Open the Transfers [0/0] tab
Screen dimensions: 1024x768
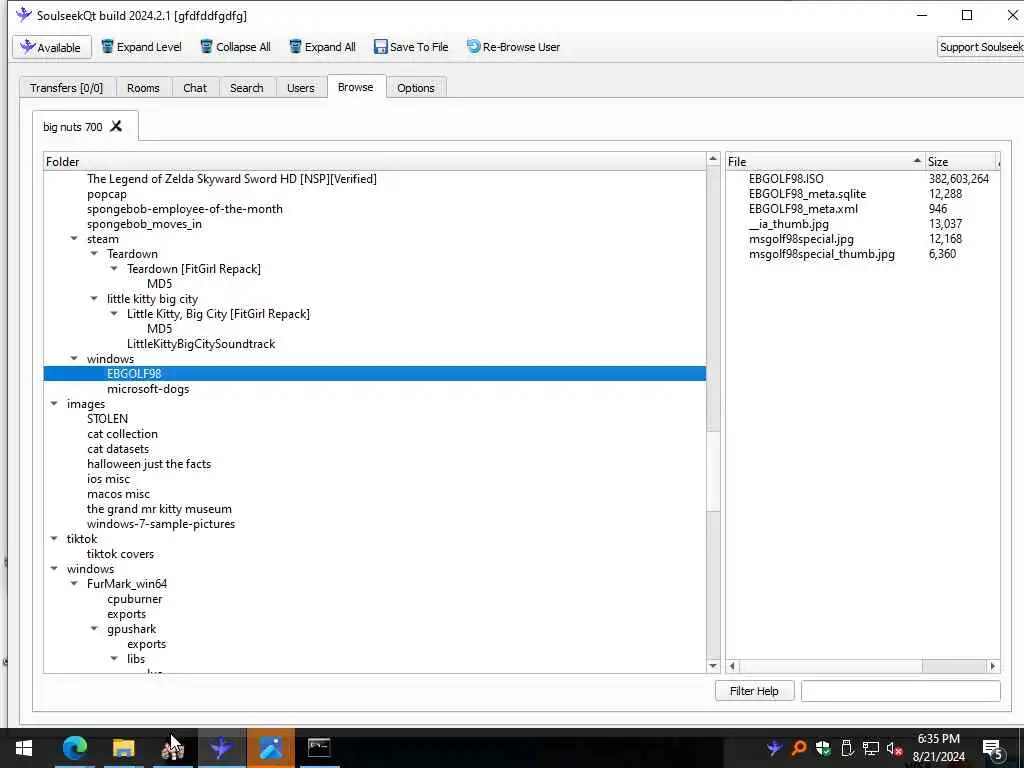[67, 88]
